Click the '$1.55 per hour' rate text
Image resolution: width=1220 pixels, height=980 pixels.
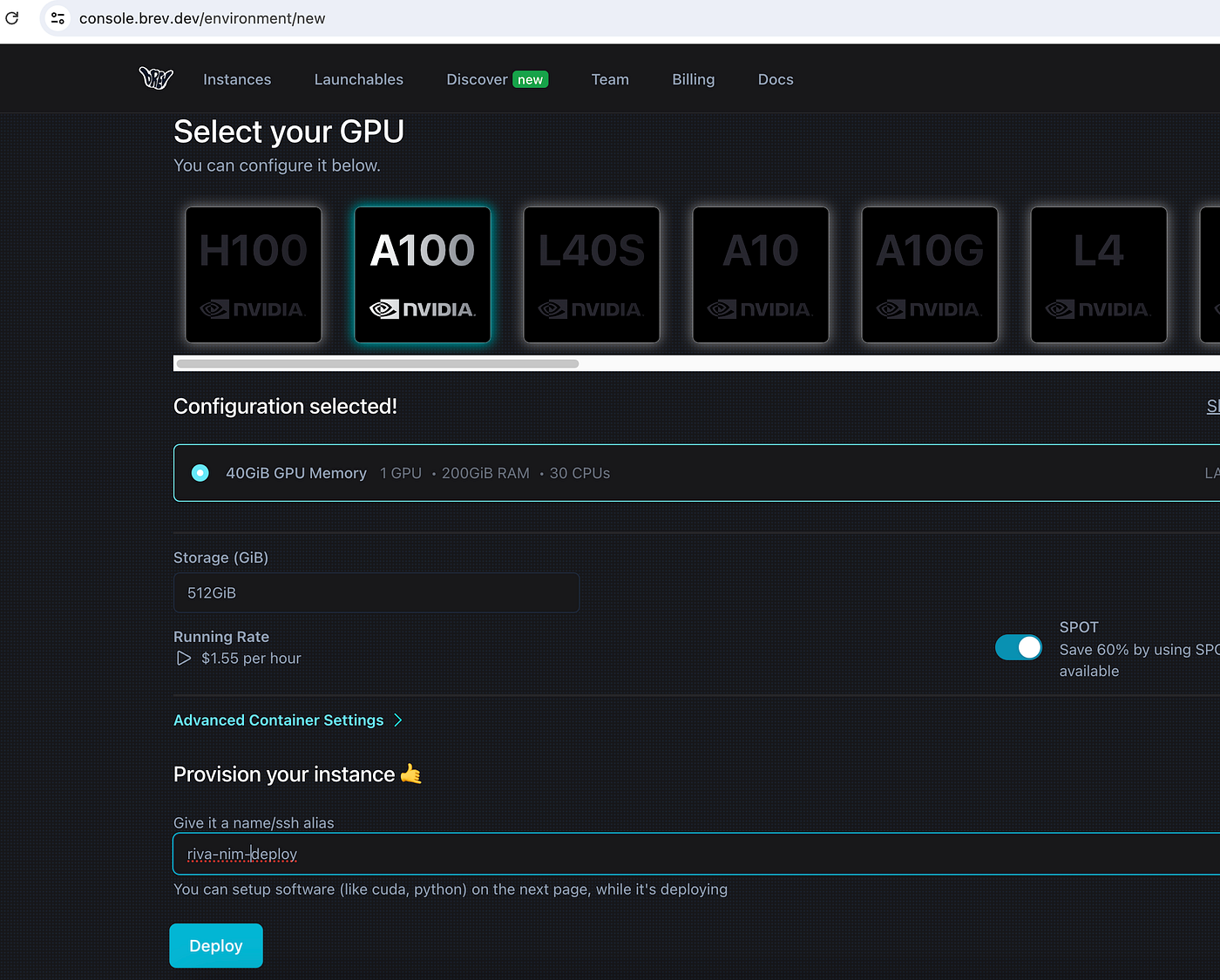[251, 659]
